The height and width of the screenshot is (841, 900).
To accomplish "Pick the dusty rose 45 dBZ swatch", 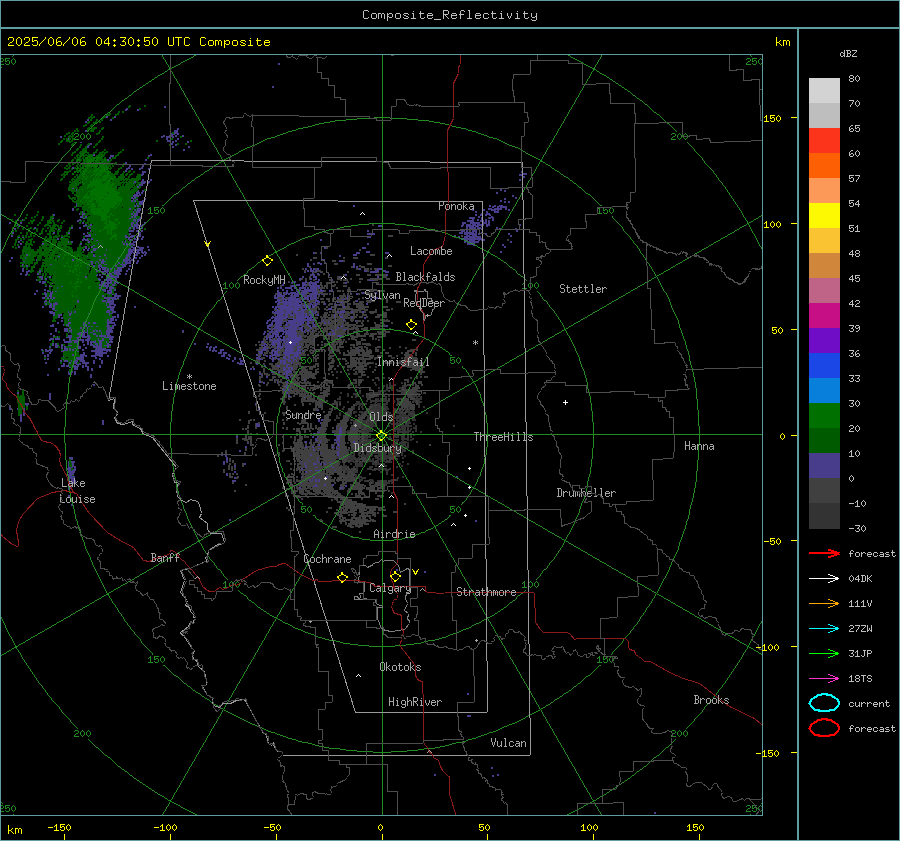I will pos(824,290).
